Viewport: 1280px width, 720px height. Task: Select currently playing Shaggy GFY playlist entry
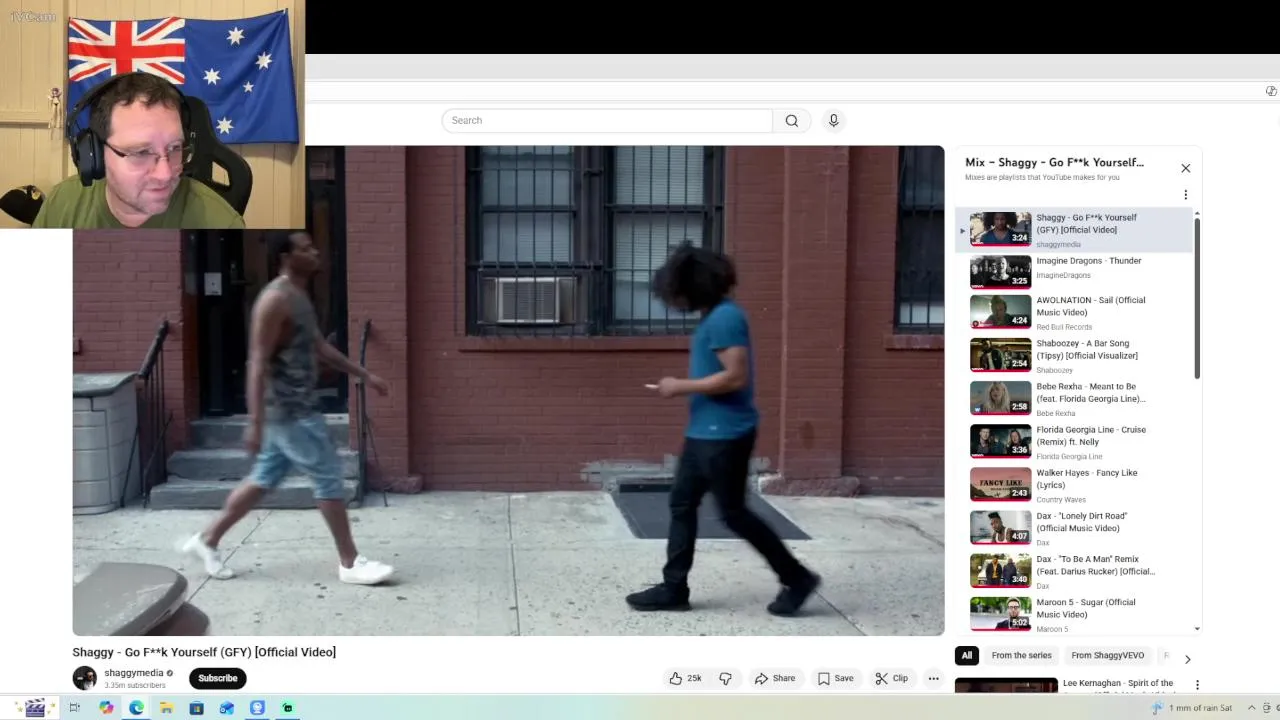pyautogui.click(x=1075, y=229)
